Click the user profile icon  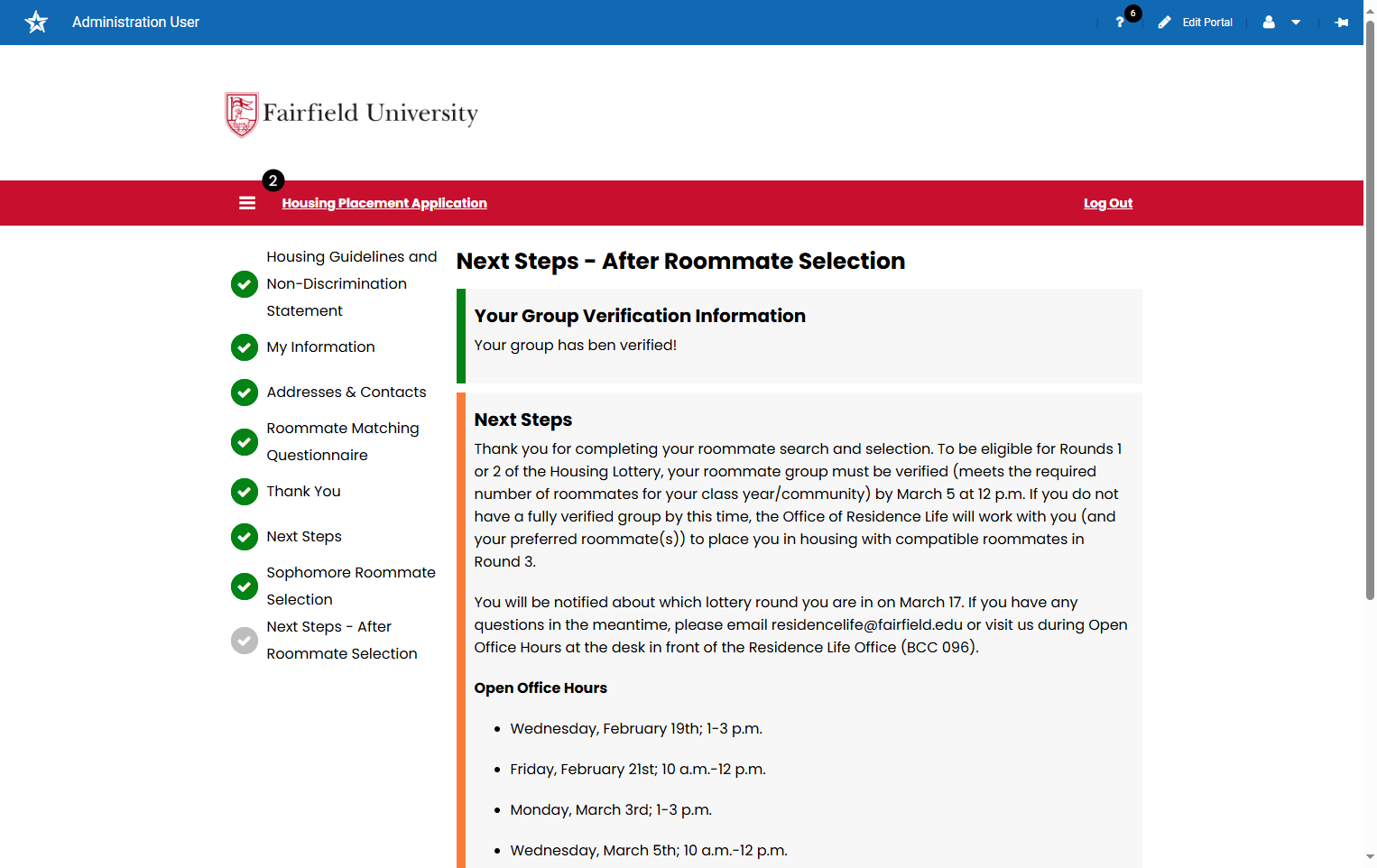(1269, 23)
